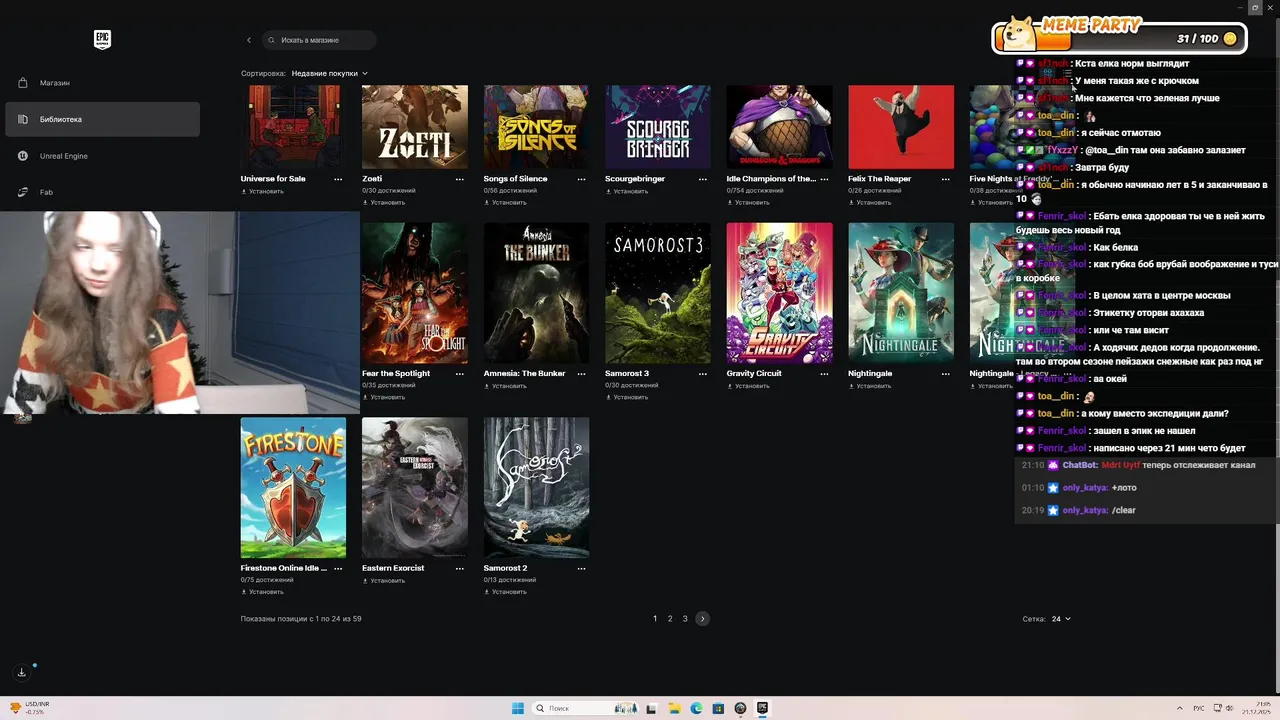Open File Explorer from taskbar

[674, 708]
